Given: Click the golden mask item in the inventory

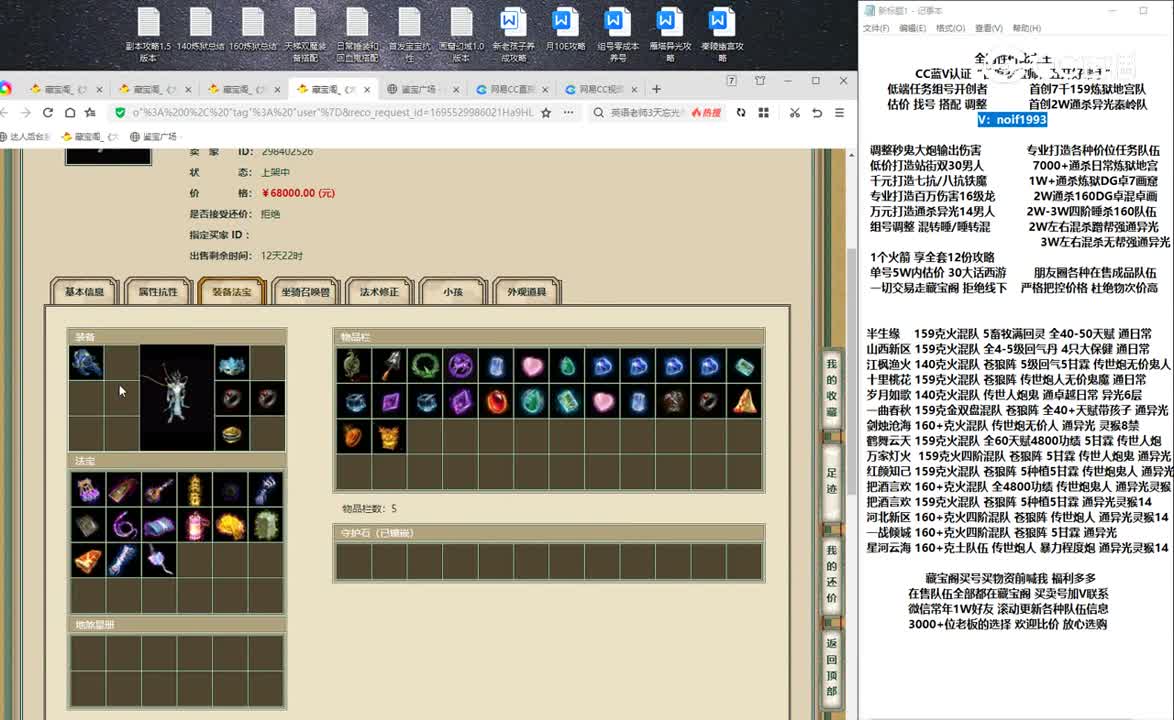Looking at the screenshot, I should coord(389,436).
